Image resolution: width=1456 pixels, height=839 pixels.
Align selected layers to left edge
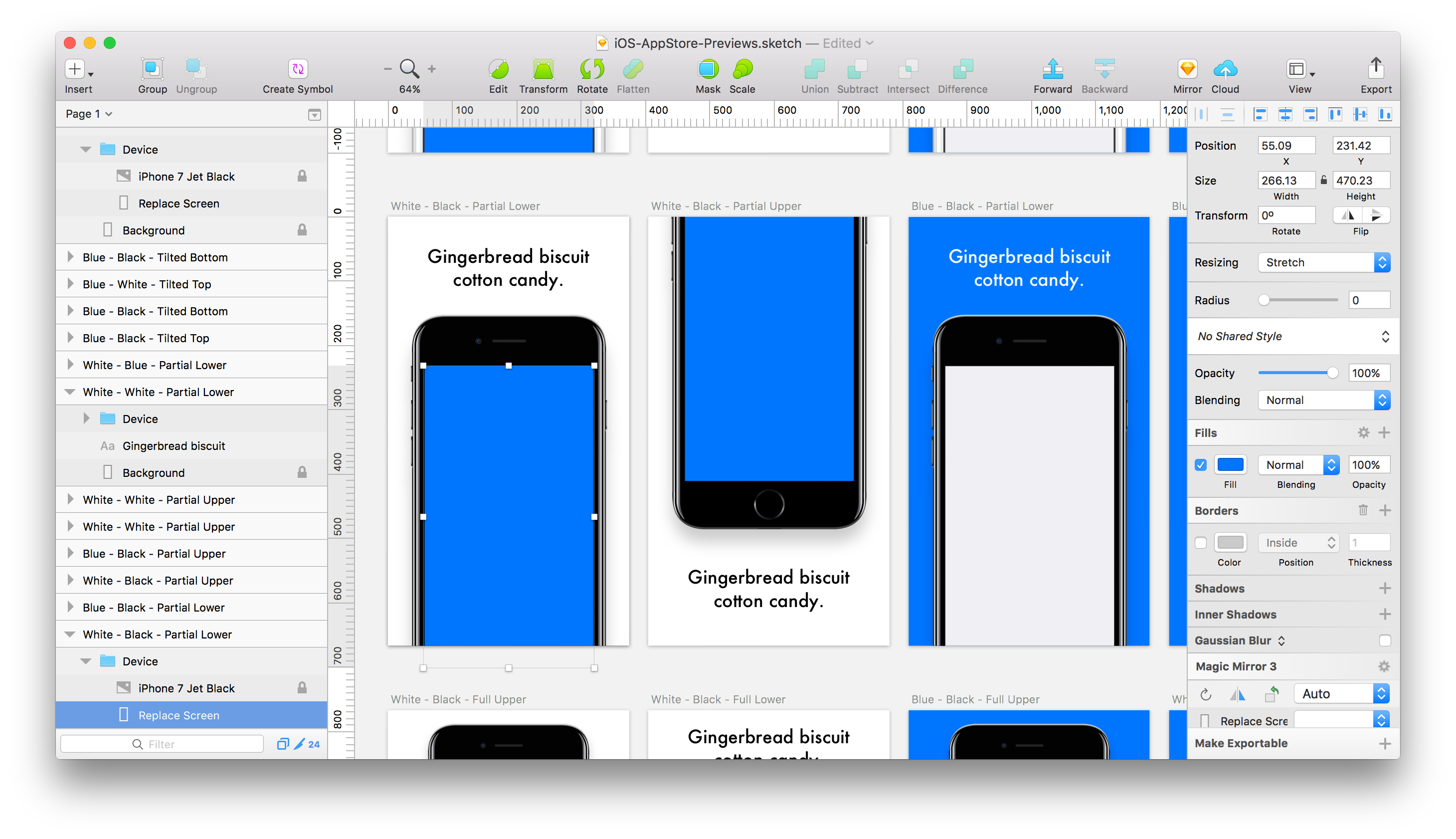1260,114
